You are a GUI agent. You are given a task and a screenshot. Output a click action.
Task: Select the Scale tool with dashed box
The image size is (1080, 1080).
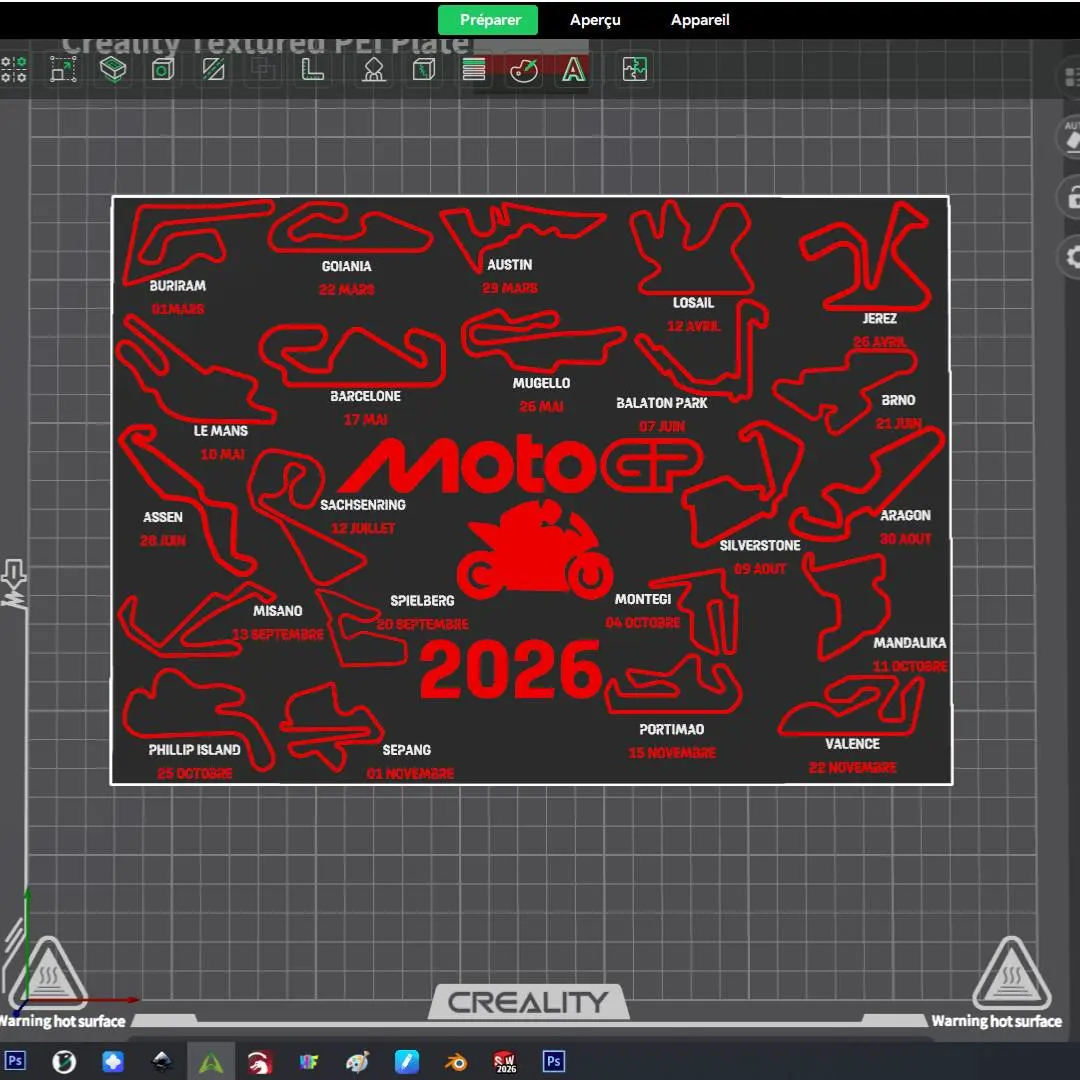click(x=63, y=70)
